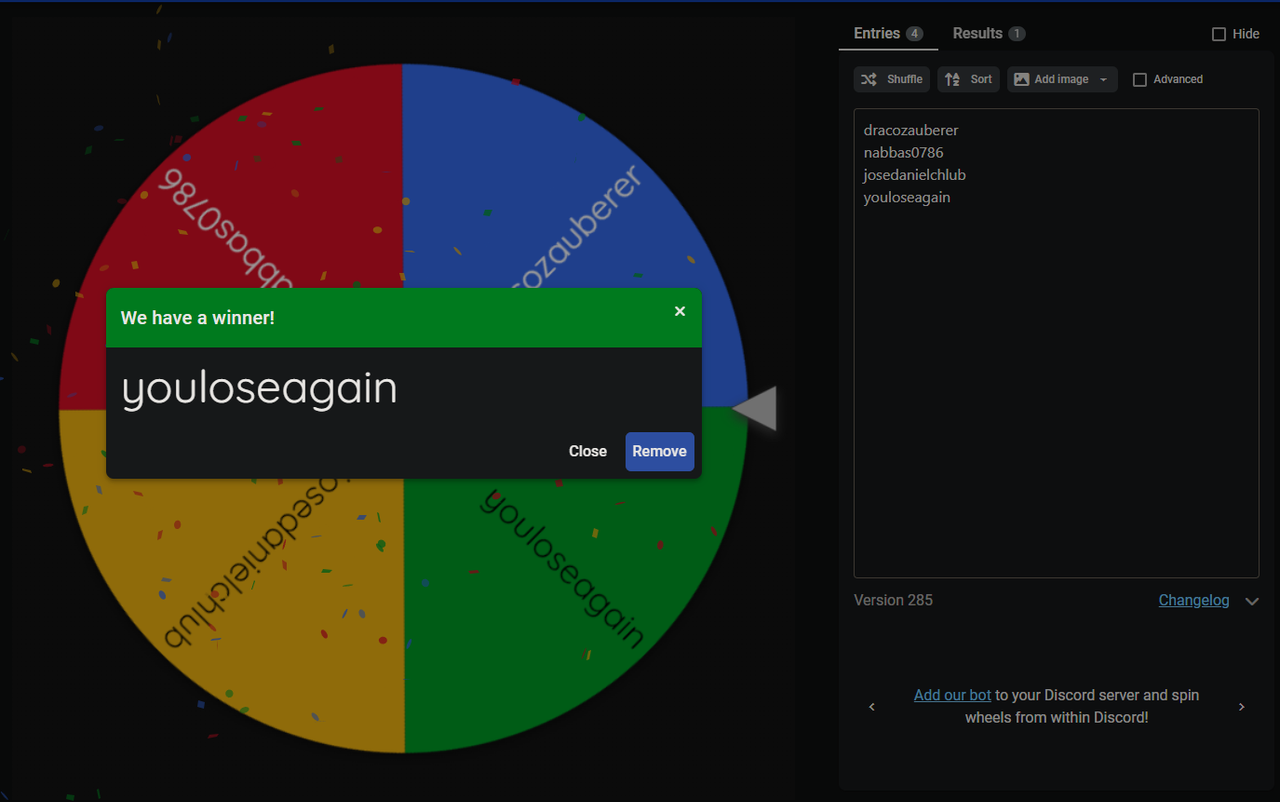Screen dimensions: 1280x802
Task: Expand the changelog chevron beside Version
Action: (x=1252, y=601)
